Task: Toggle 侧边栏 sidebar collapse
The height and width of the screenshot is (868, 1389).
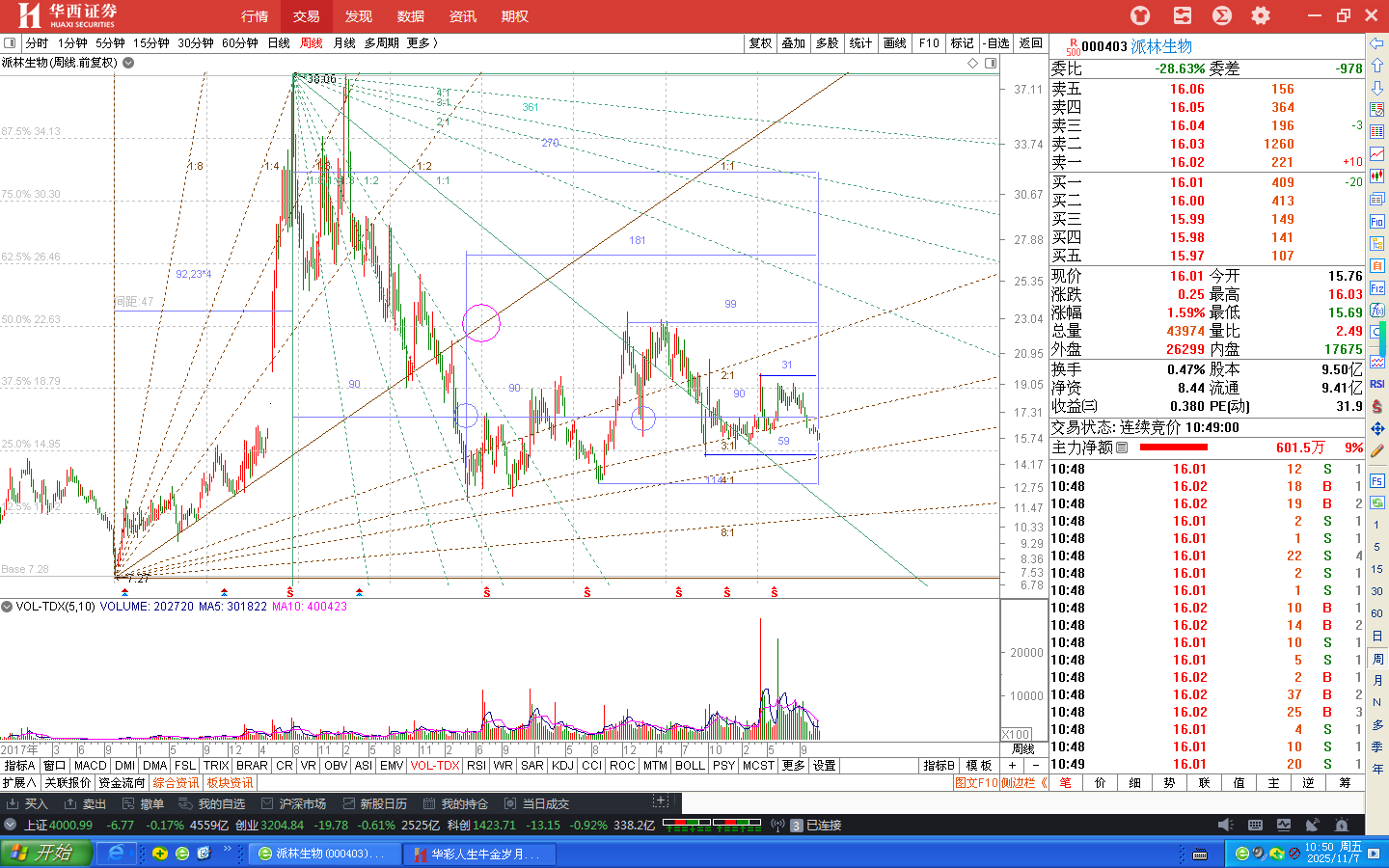Action: (x=1024, y=783)
